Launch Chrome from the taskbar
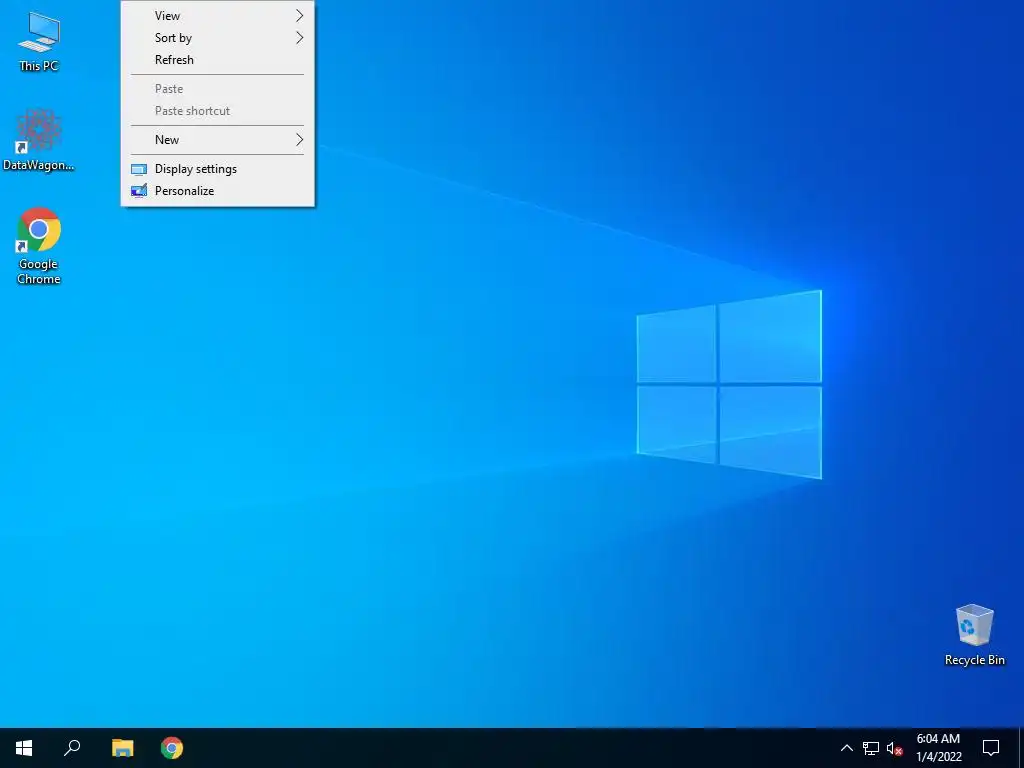The height and width of the screenshot is (768, 1024). [x=172, y=748]
